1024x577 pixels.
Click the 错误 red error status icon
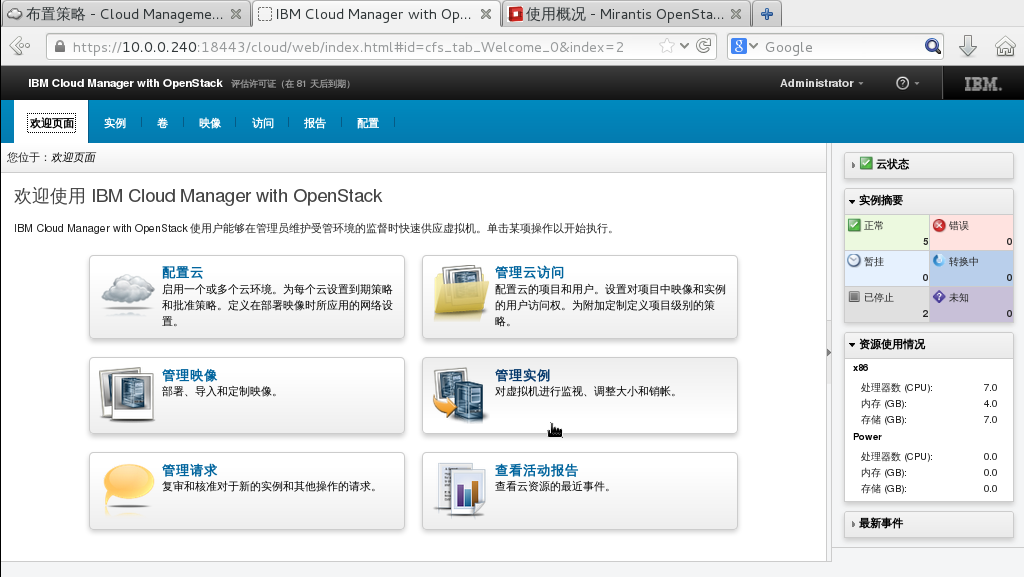click(x=939, y=225)
